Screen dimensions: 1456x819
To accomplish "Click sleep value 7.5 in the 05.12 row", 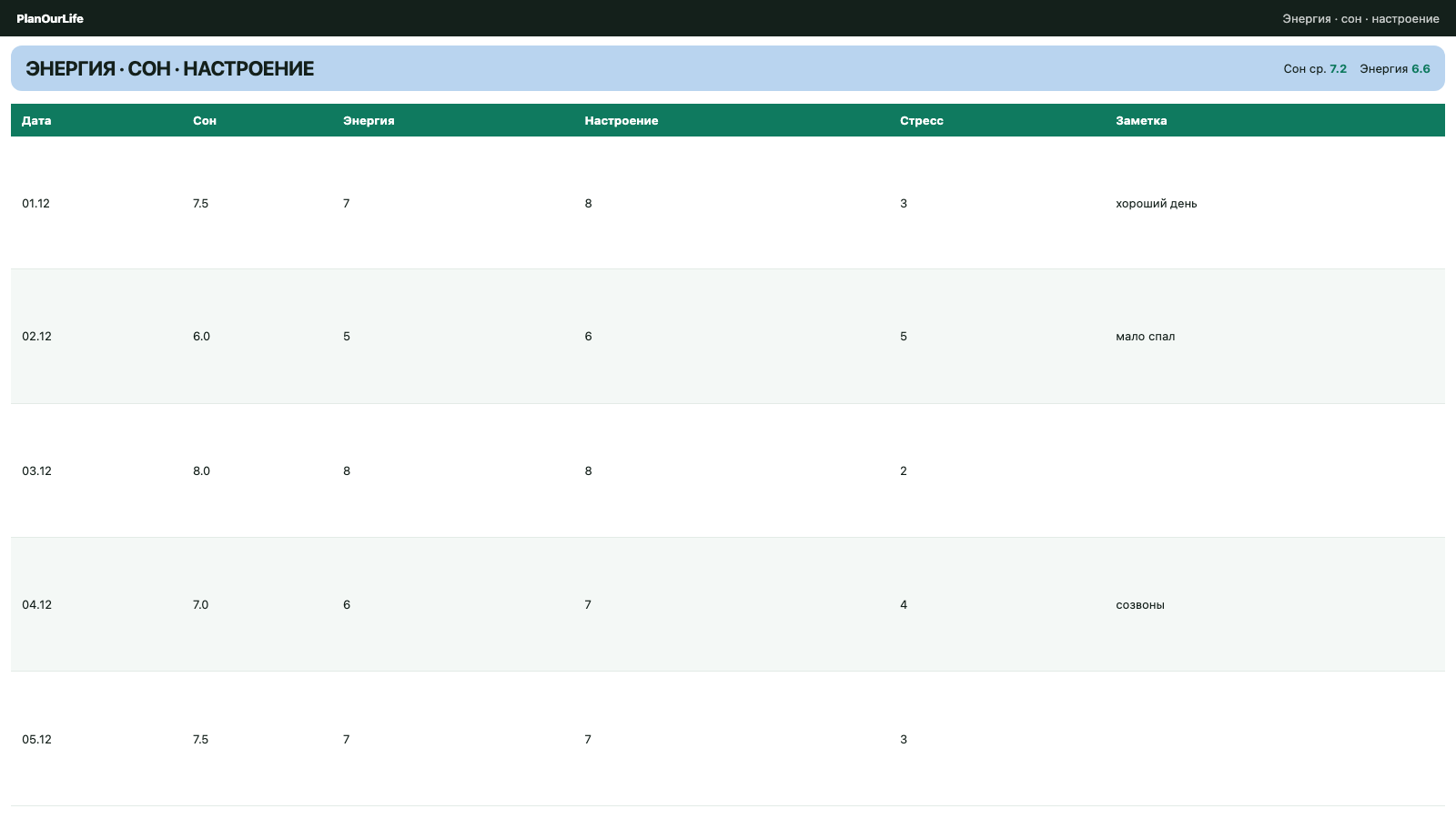I will (x=201, y=739).
